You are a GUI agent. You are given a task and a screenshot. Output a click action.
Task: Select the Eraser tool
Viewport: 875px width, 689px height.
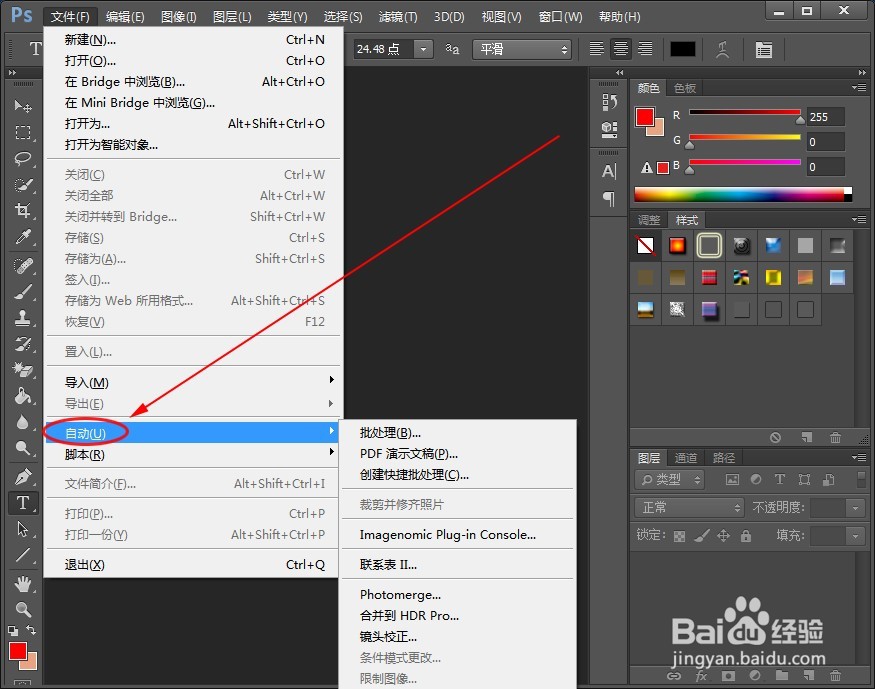[22, 370]
